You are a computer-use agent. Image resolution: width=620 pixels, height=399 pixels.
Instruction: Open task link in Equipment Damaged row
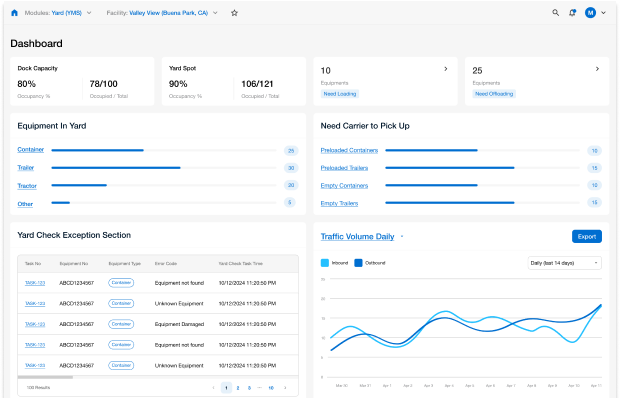pos(35,324)
